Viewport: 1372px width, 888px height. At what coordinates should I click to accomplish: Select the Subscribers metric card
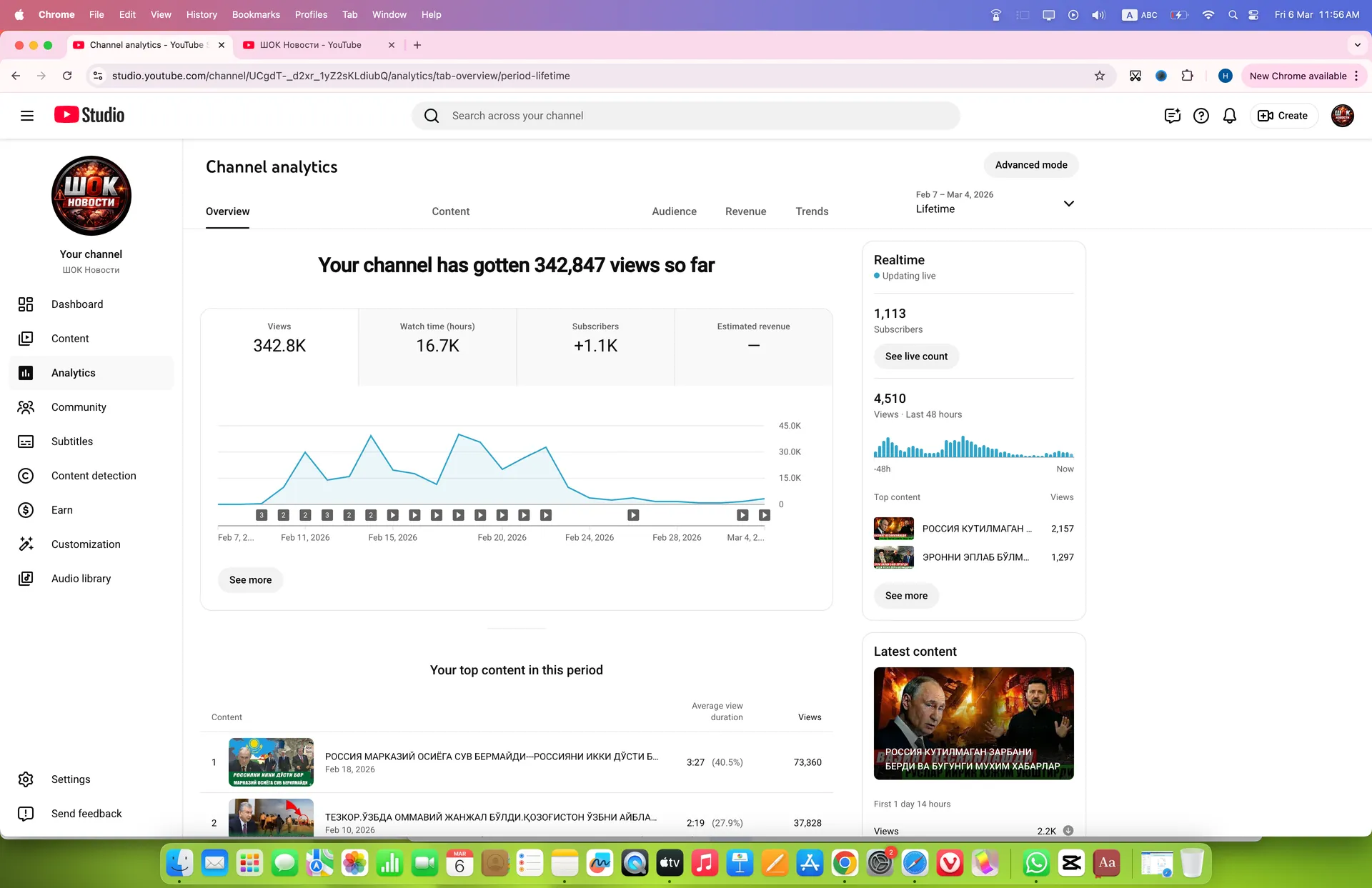tap(595, 347)
